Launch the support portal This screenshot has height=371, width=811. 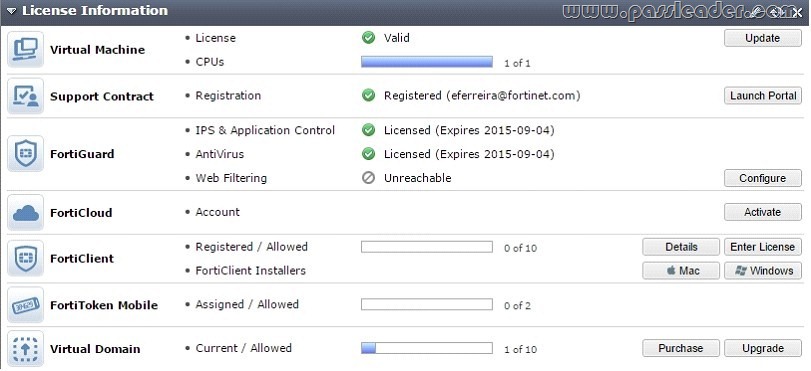[762, 95]
